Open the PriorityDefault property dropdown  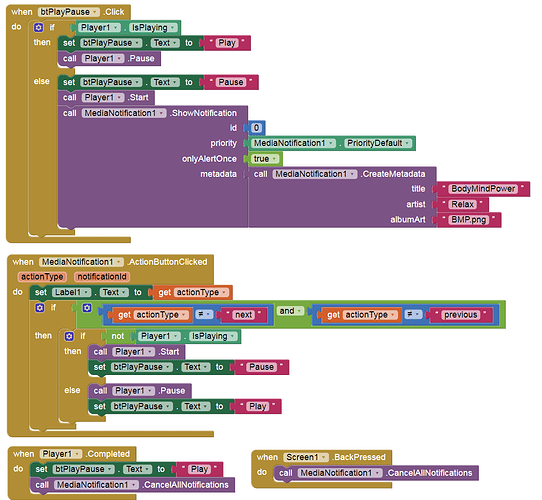(x=378, y=143)
